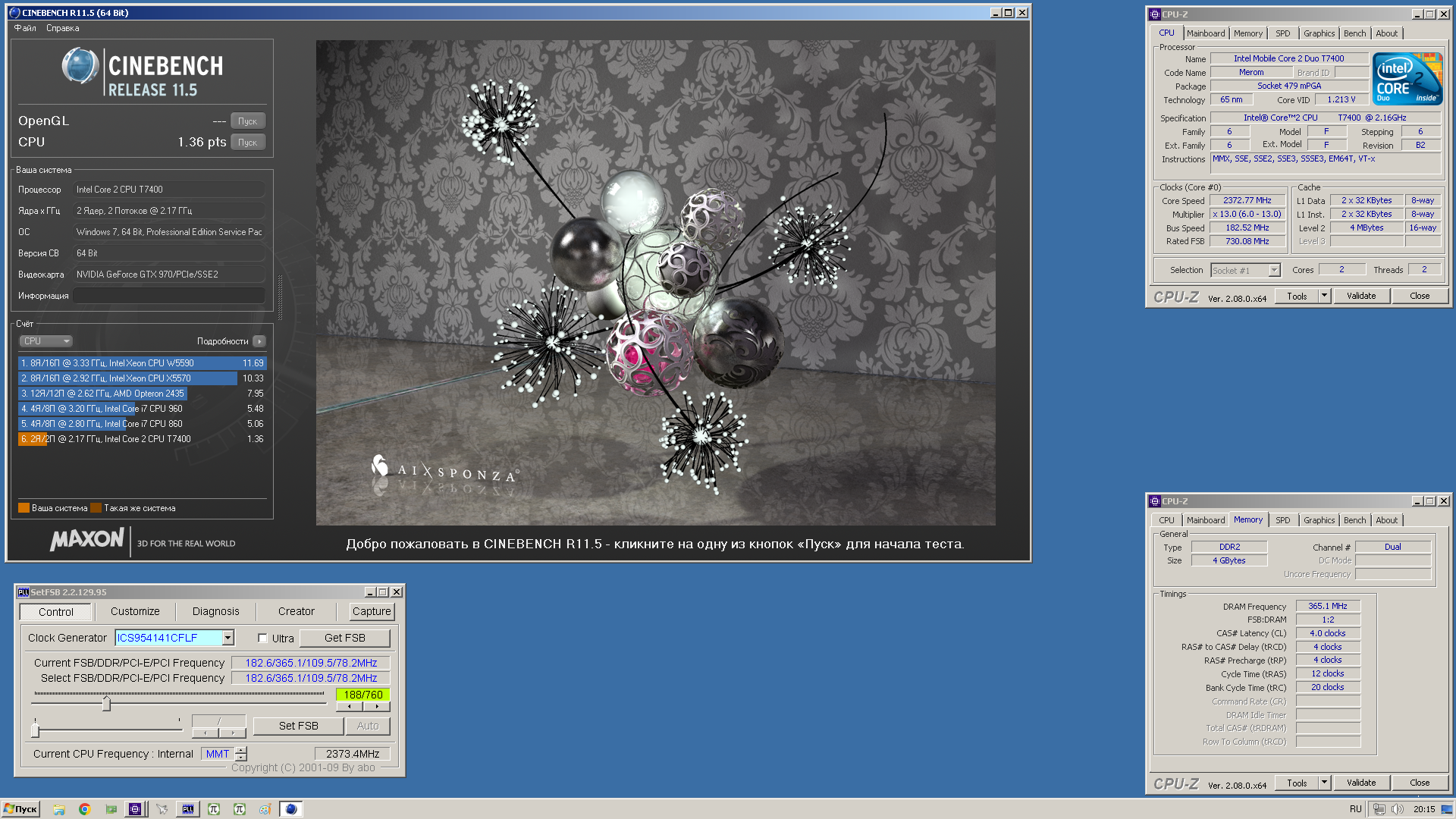1456x819 pixels.
Task: Open the Пуск Start button
Action: 20,809
